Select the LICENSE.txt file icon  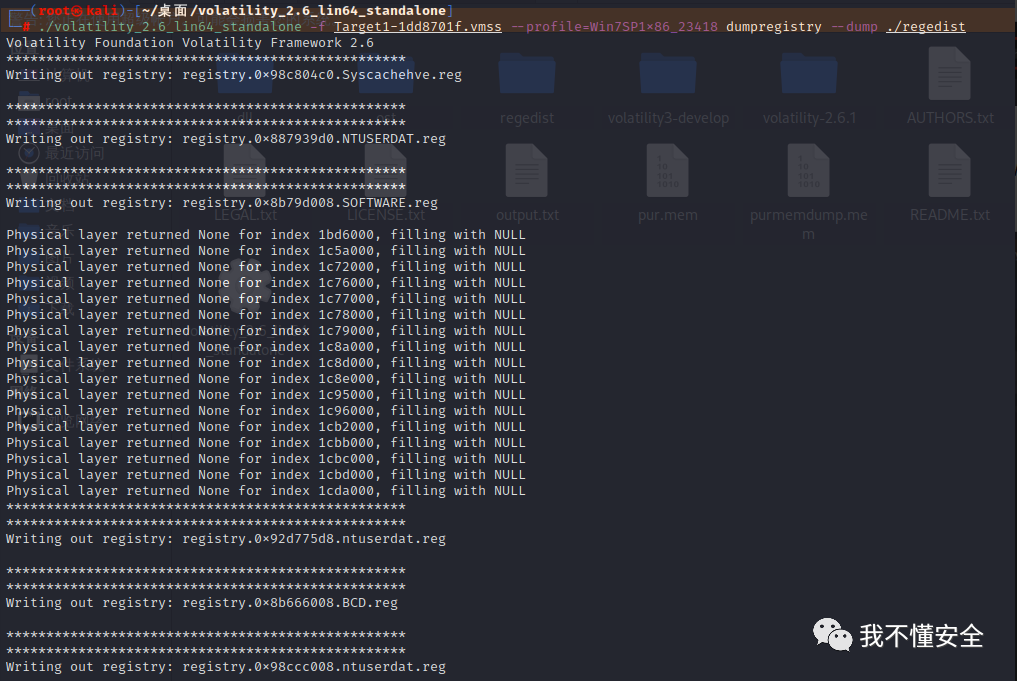click(x=385, y=171)
